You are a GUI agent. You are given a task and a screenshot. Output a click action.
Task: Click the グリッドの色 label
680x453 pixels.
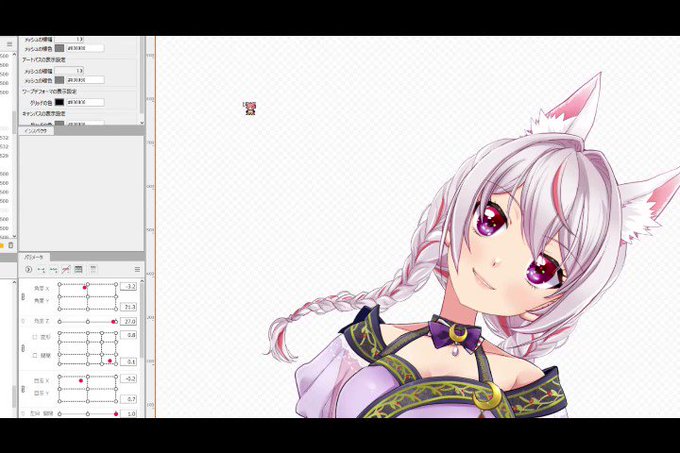(x=41, y=103)
